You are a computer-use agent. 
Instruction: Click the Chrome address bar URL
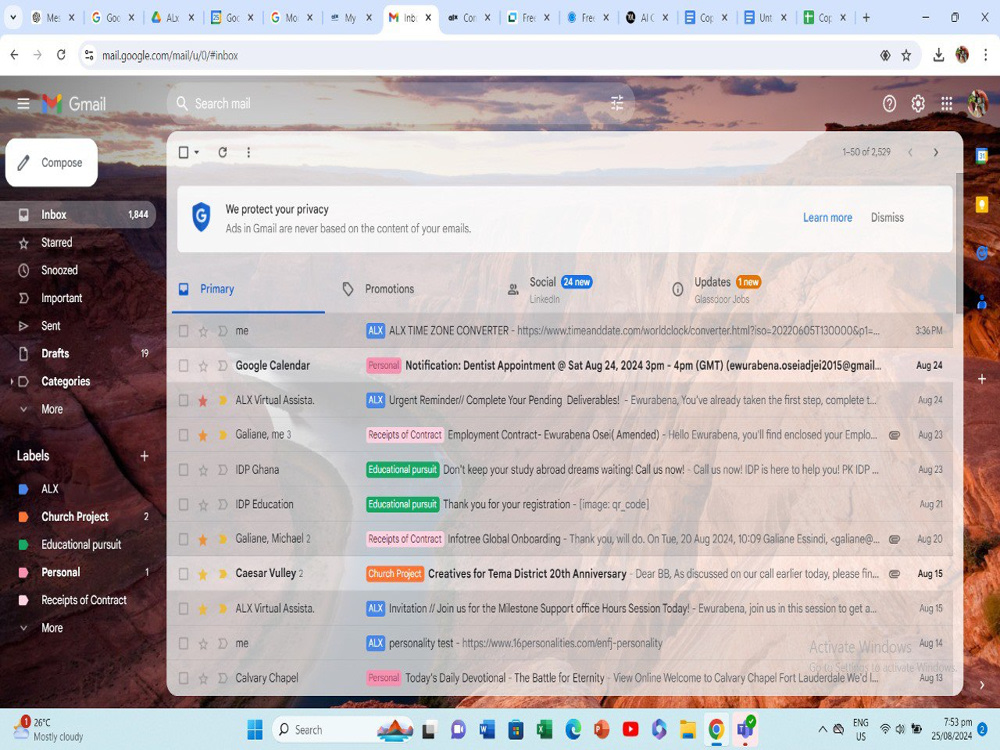[x=170, y=55]
